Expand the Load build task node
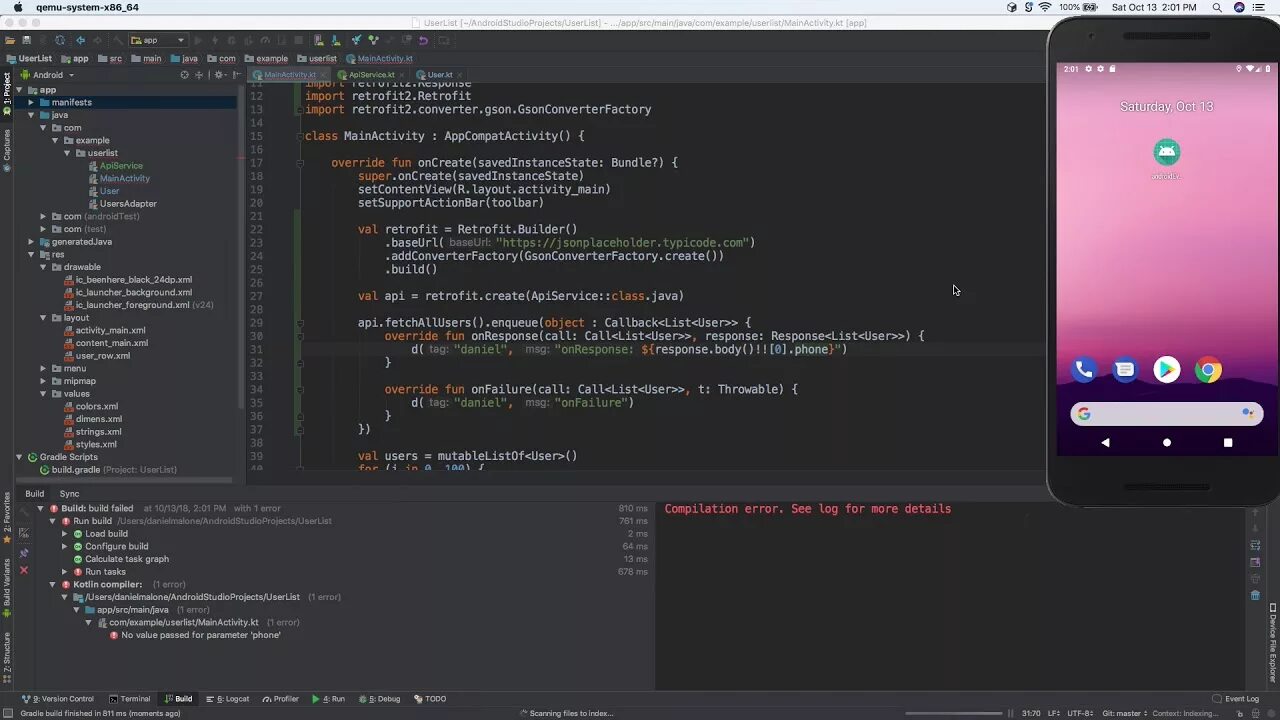 64,534
